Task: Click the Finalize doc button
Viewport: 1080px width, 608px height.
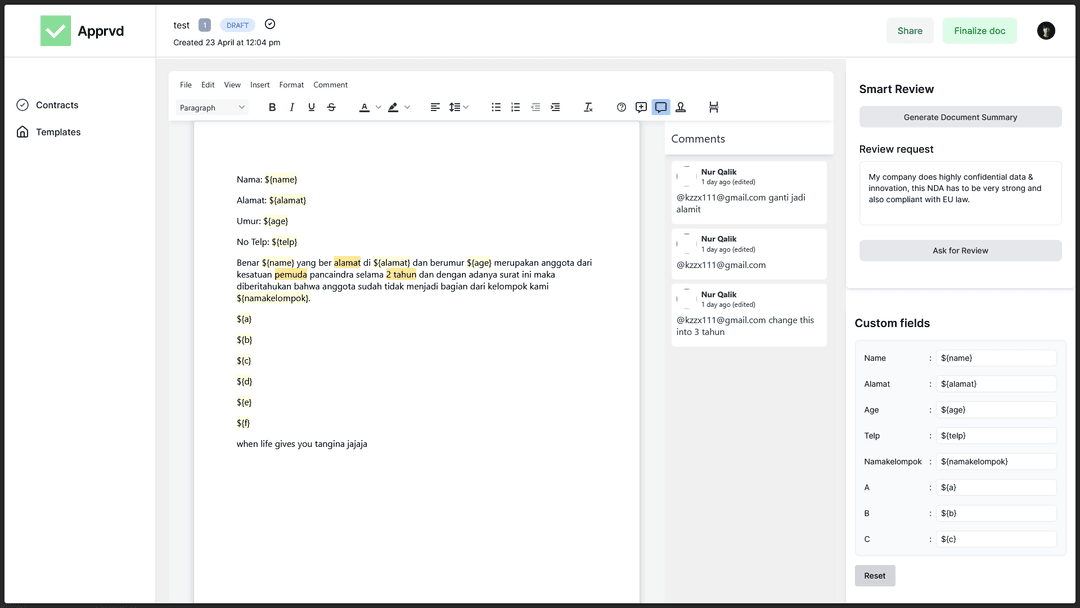Action: point(979,31)
